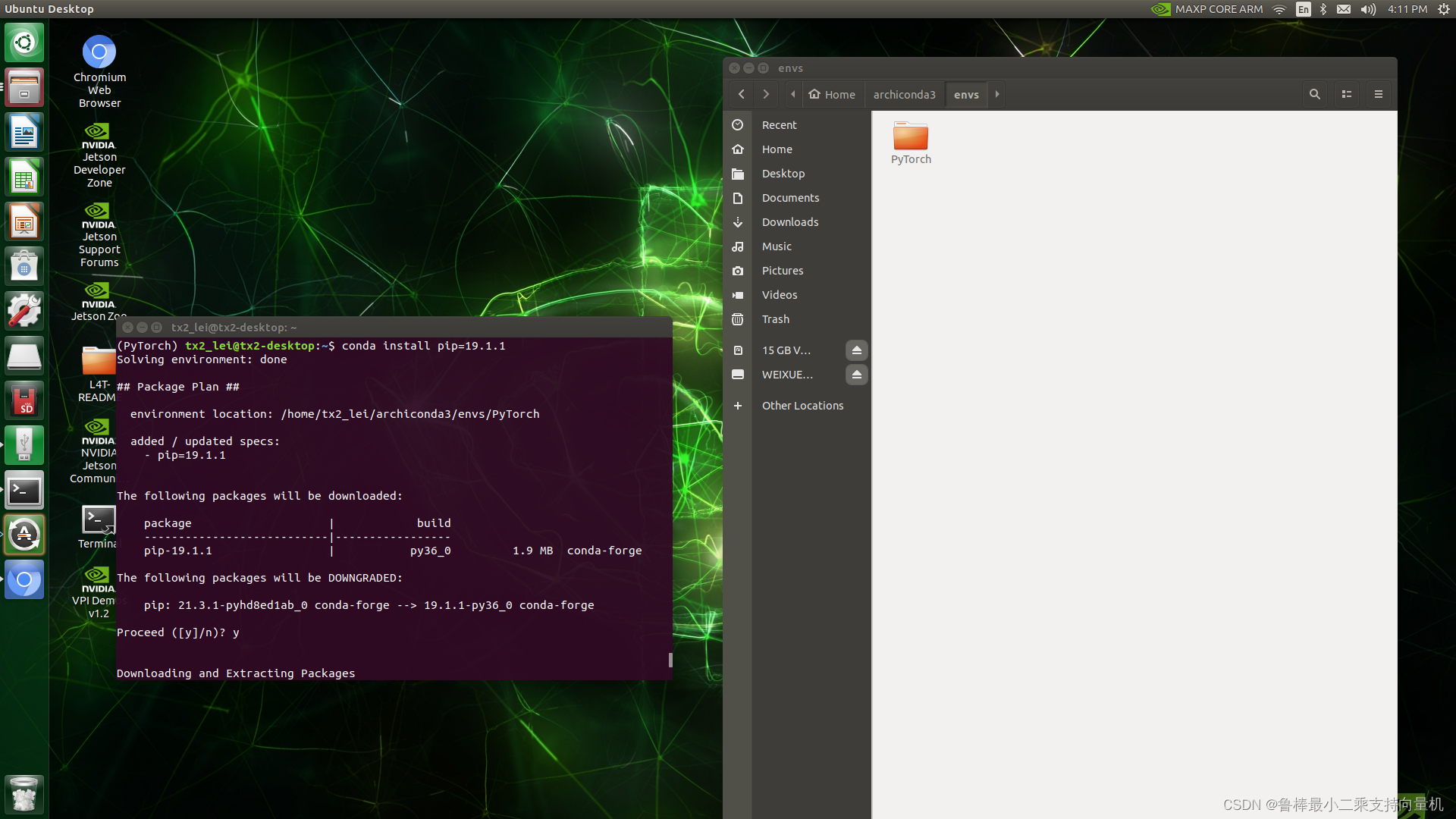Open USB device icon in launcher

24,445
